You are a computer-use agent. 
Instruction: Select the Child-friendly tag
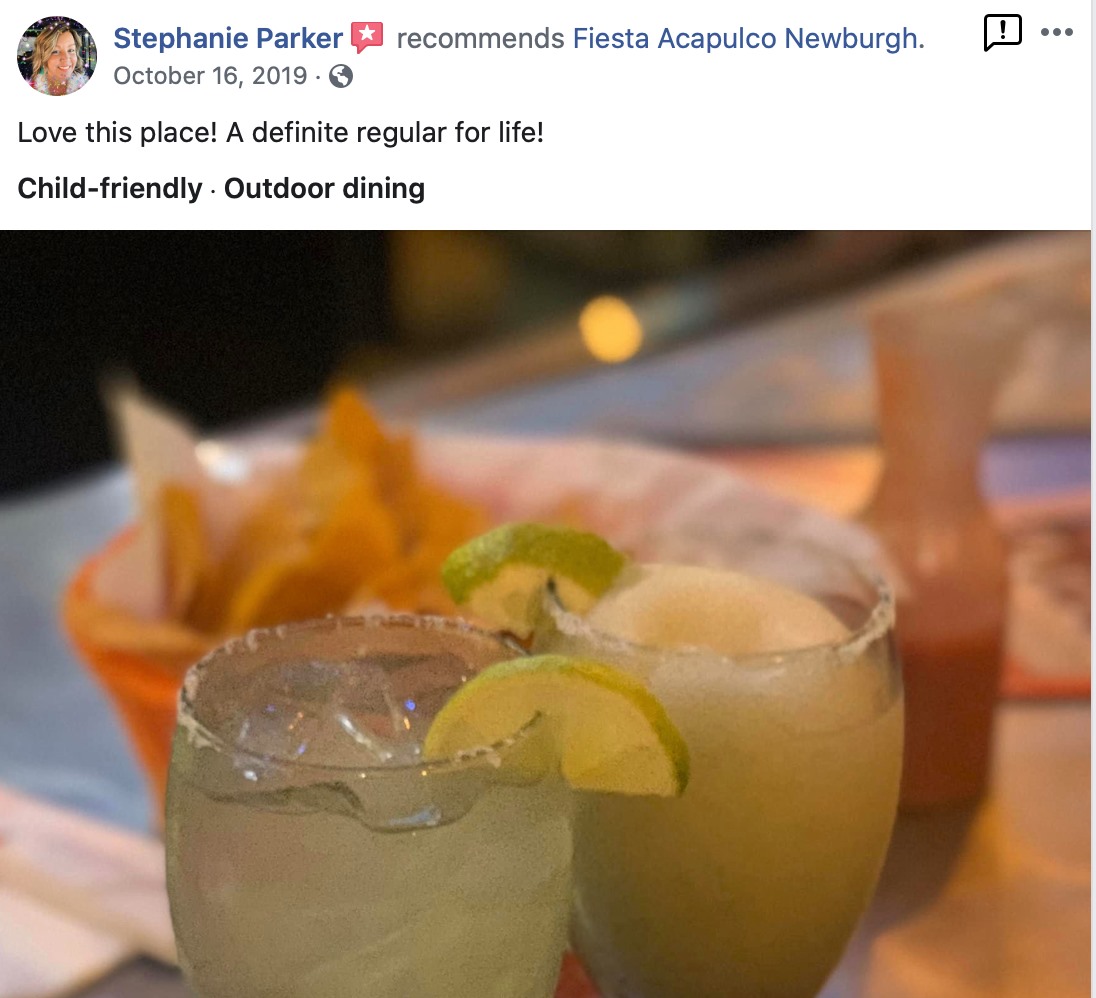pos(110,188)
